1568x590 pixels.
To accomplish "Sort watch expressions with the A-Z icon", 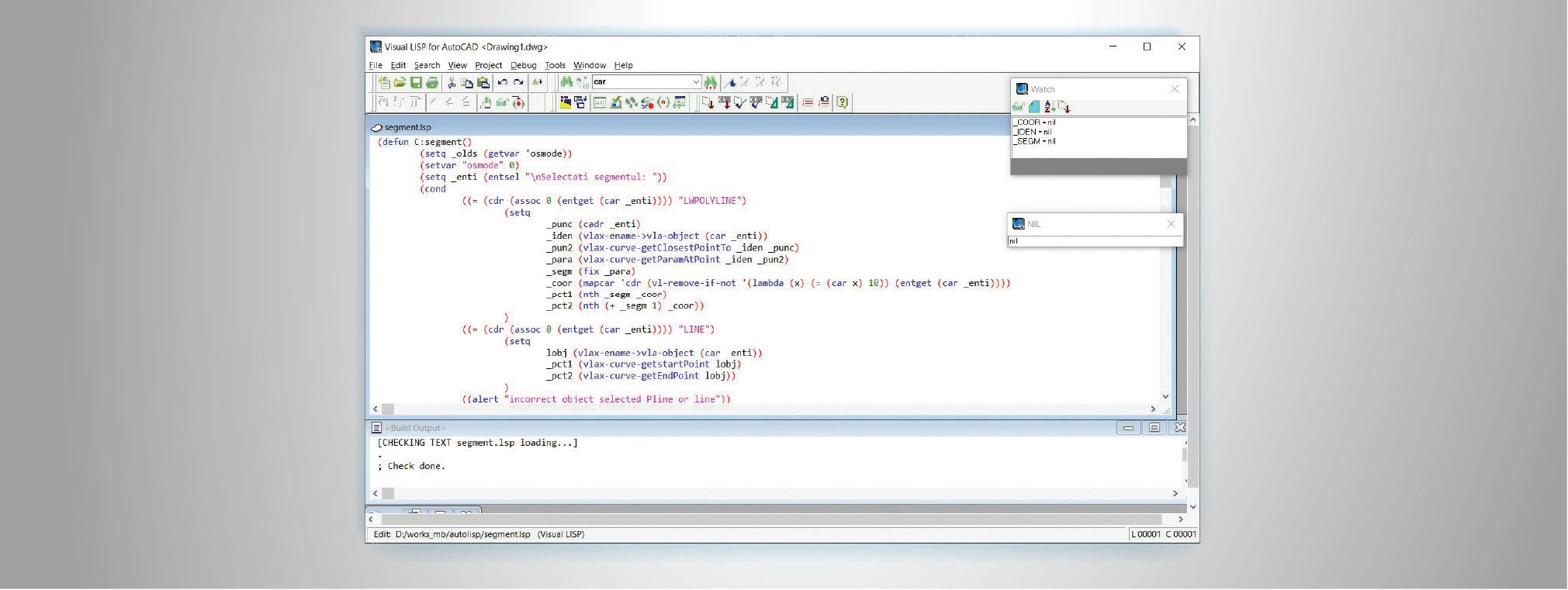I will [x=1049, y=107].
